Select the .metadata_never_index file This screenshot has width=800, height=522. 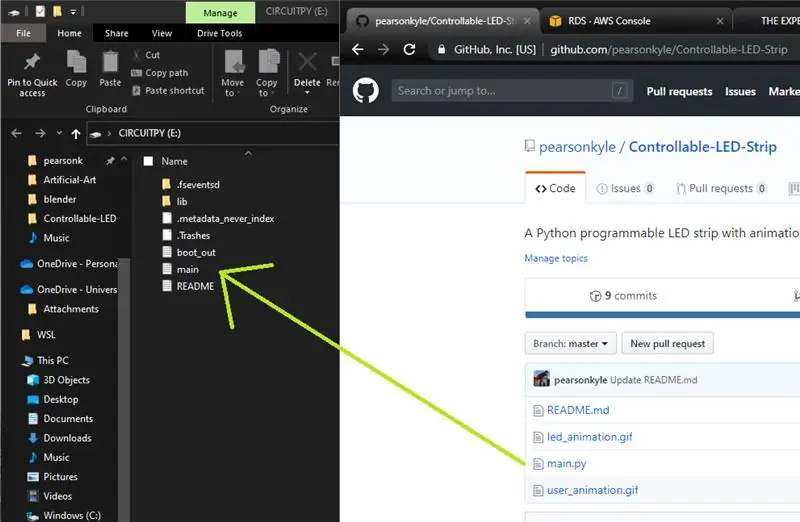(x=218, y=218)
